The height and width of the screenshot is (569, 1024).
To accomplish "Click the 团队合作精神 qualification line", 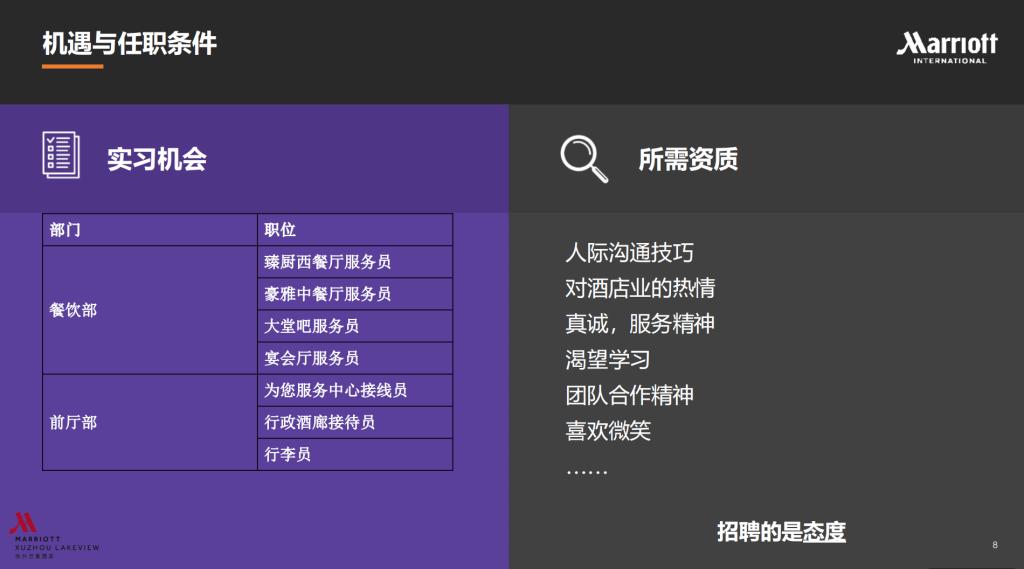I will coord(629,395).
